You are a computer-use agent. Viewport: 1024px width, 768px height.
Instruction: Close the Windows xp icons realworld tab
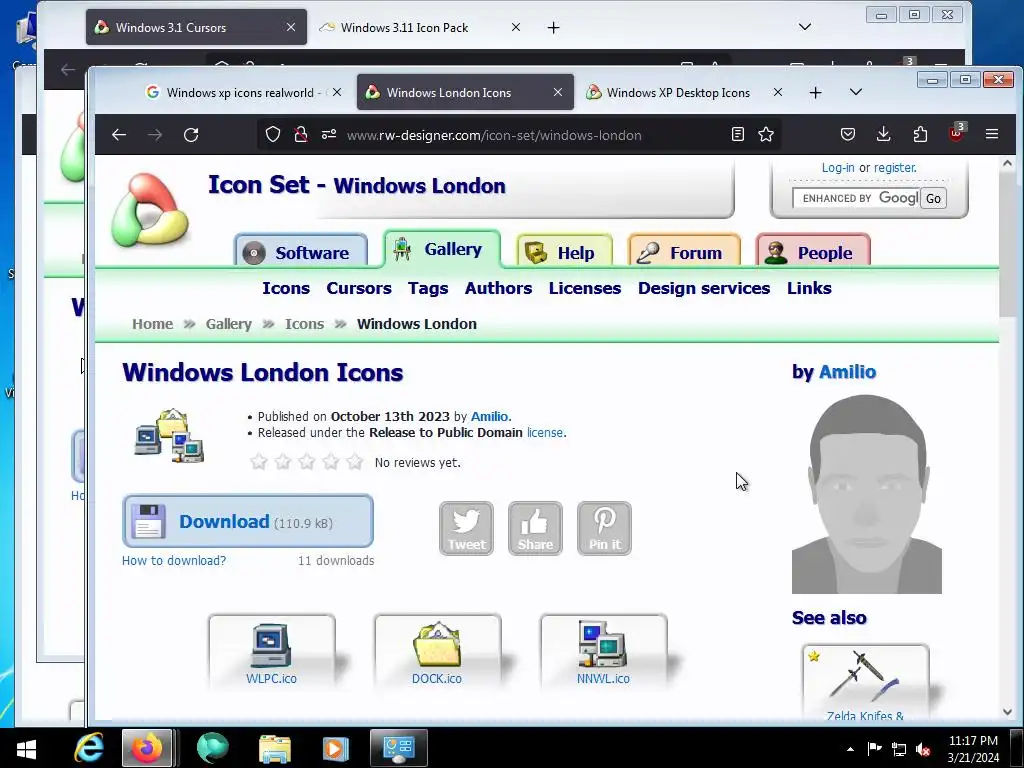pyautogui.click(x=337, y=92)
